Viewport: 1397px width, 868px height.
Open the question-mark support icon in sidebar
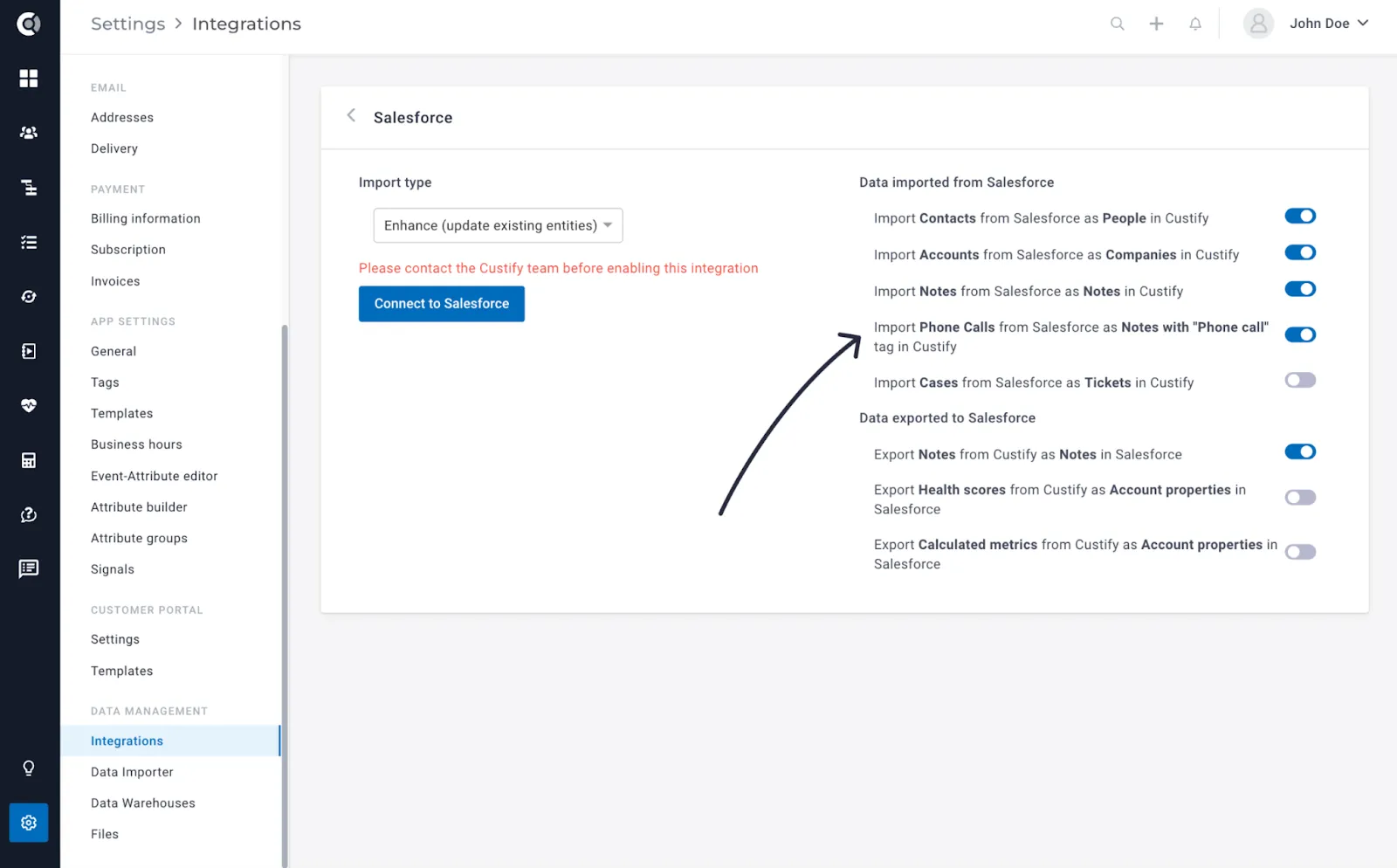(x=29, y=514)
